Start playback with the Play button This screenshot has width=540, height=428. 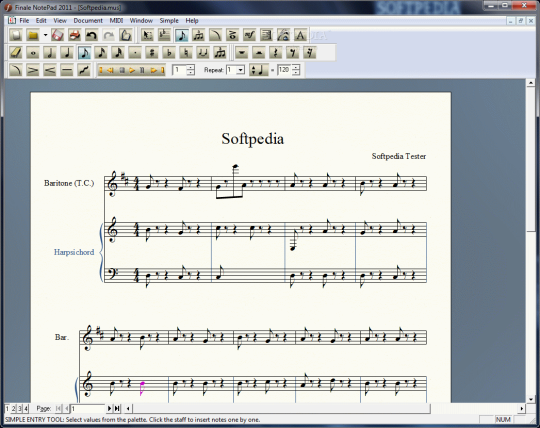[x=132, y=70]
